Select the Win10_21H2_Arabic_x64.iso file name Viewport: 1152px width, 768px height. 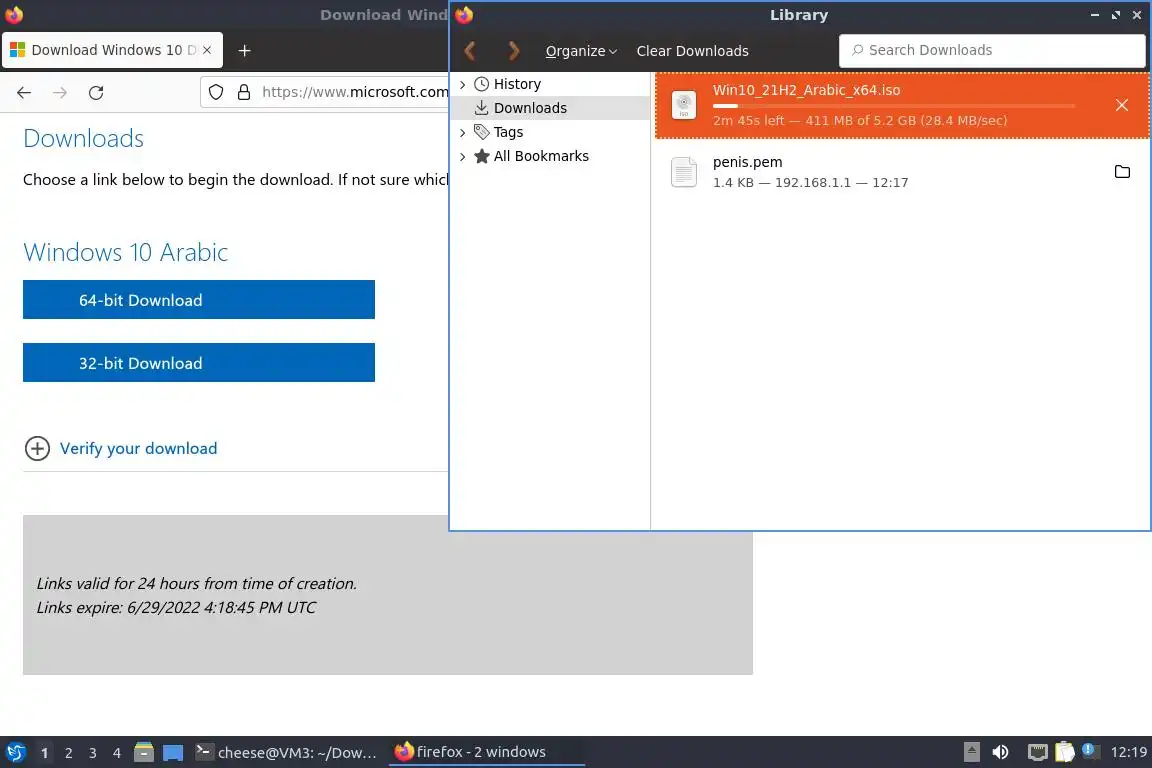pyautogui.click(x=806, y=90)
